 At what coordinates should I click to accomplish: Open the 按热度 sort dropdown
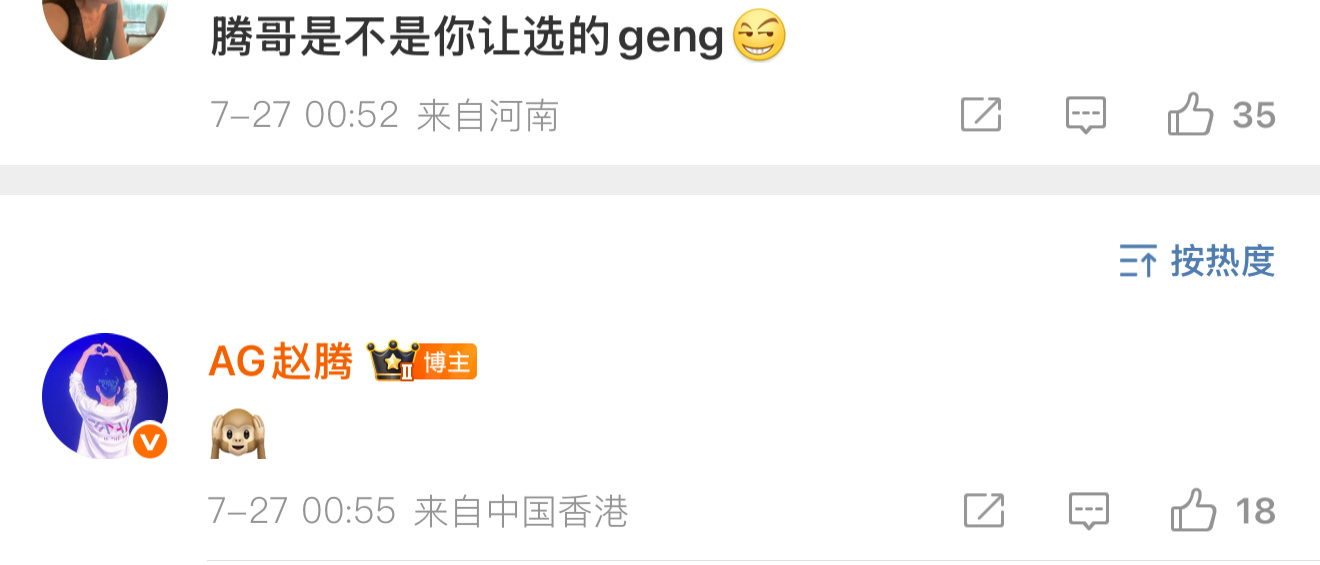pyautogui.click(x=1197, y=261)
